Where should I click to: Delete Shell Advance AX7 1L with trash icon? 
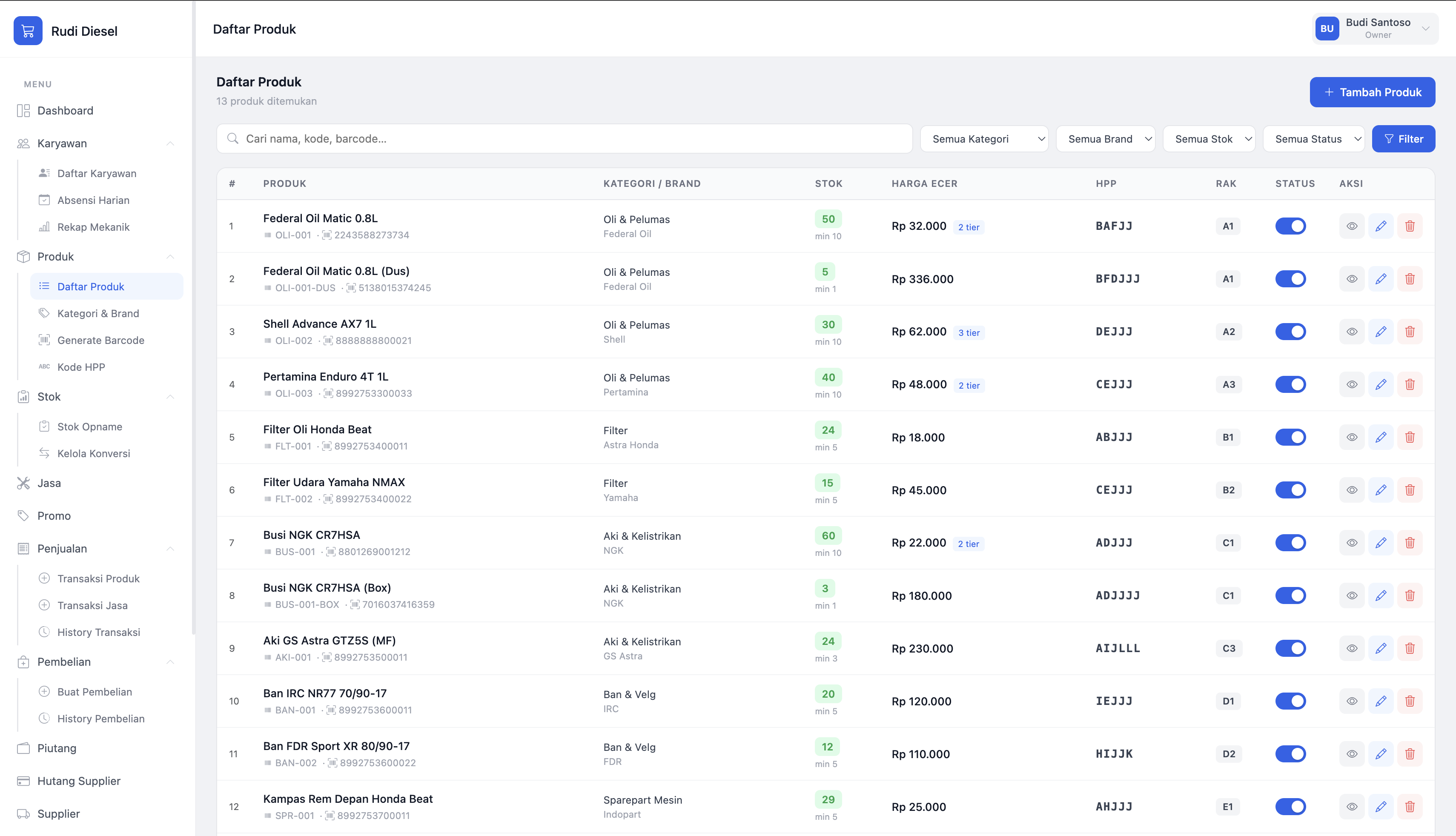point(1410,332)
